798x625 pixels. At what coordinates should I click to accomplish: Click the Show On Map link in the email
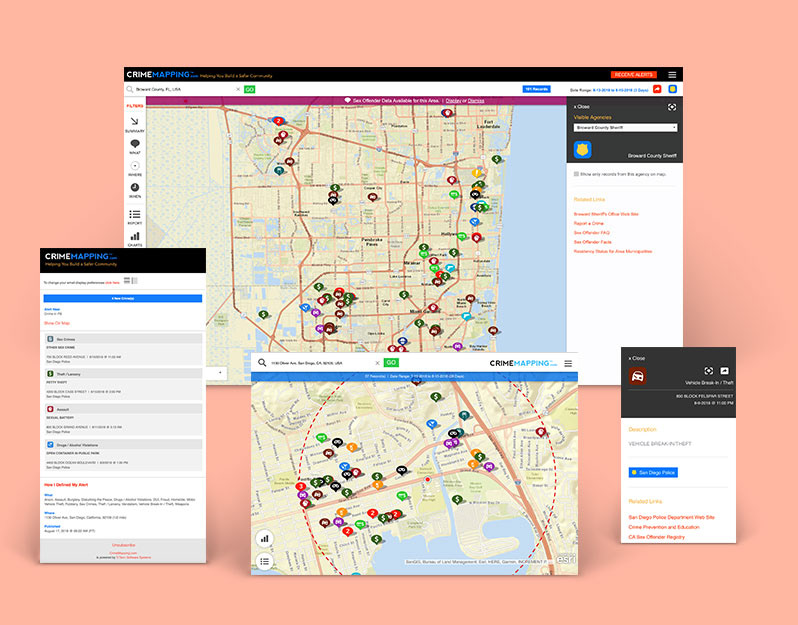57,323
